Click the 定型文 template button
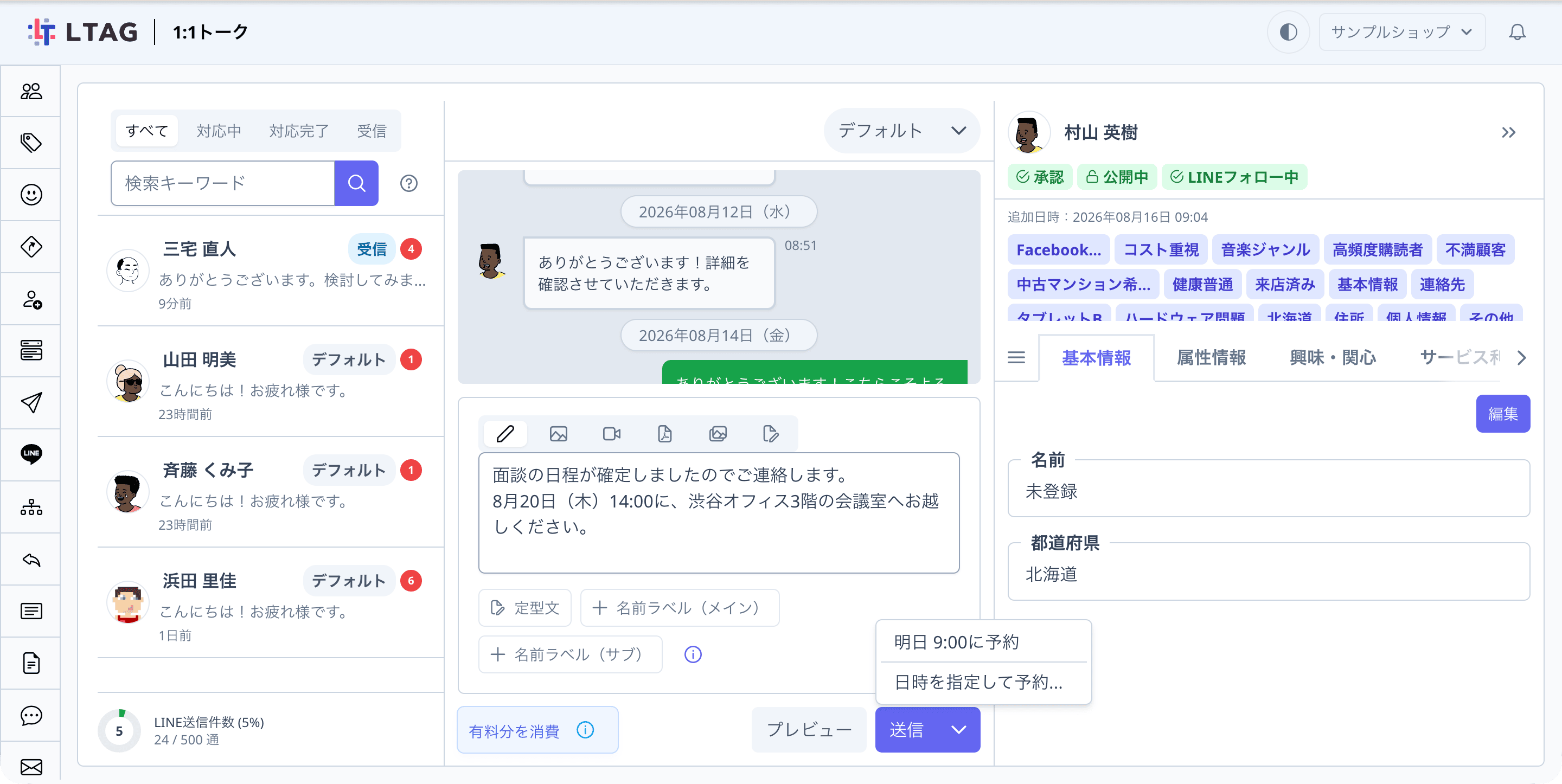Image resolution: width=1562 pixels, height=784 pixels. click(524, 608)
